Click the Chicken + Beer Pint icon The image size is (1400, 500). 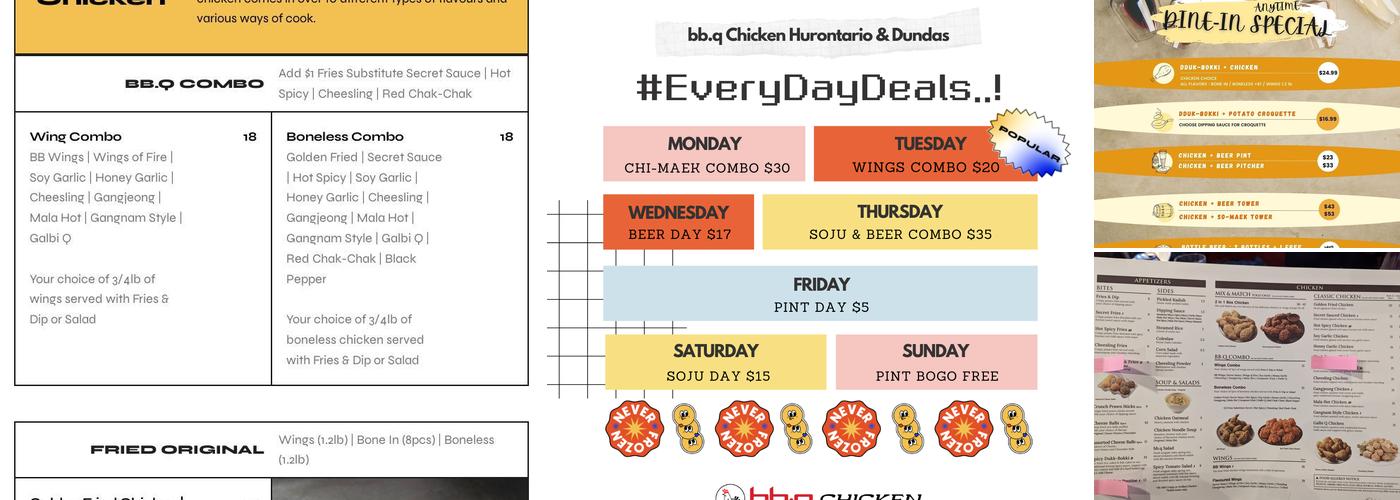click(x=1162, y=161)
